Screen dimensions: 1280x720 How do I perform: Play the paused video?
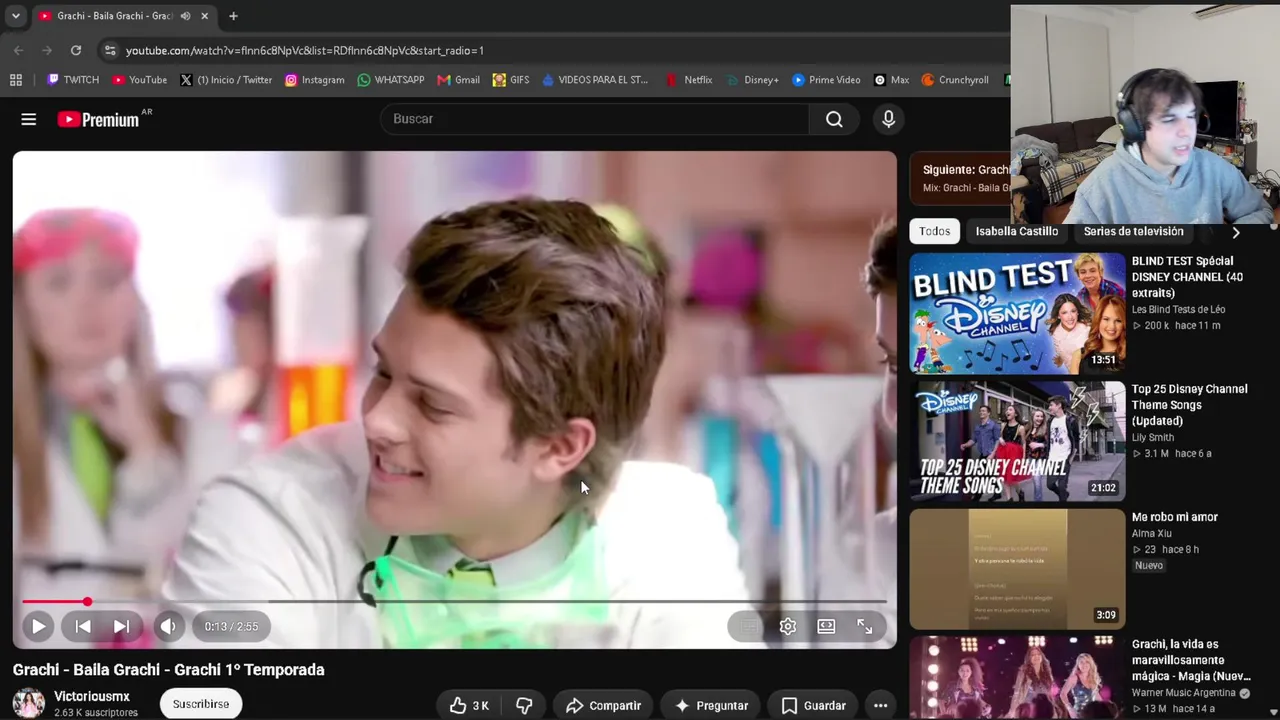(x=38, y=627)
